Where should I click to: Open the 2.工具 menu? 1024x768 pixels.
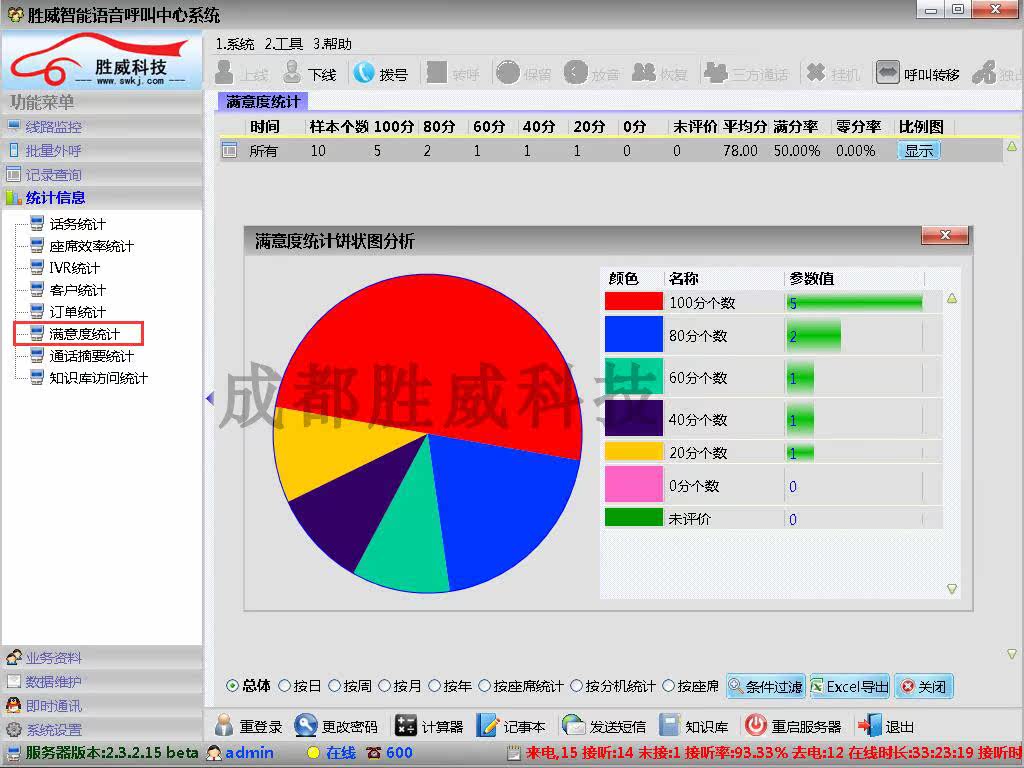pos(283,44)
